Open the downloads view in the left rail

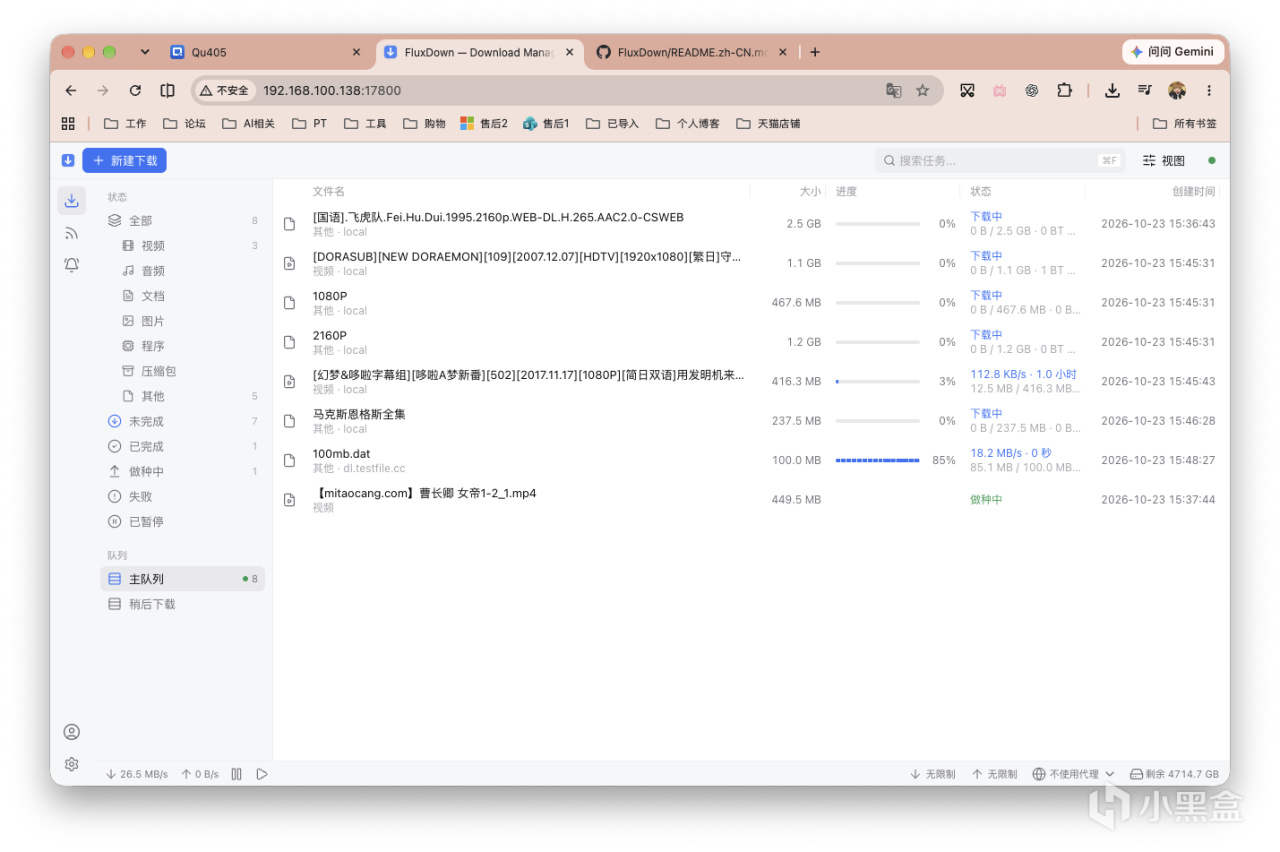click(x=71, y=201)
